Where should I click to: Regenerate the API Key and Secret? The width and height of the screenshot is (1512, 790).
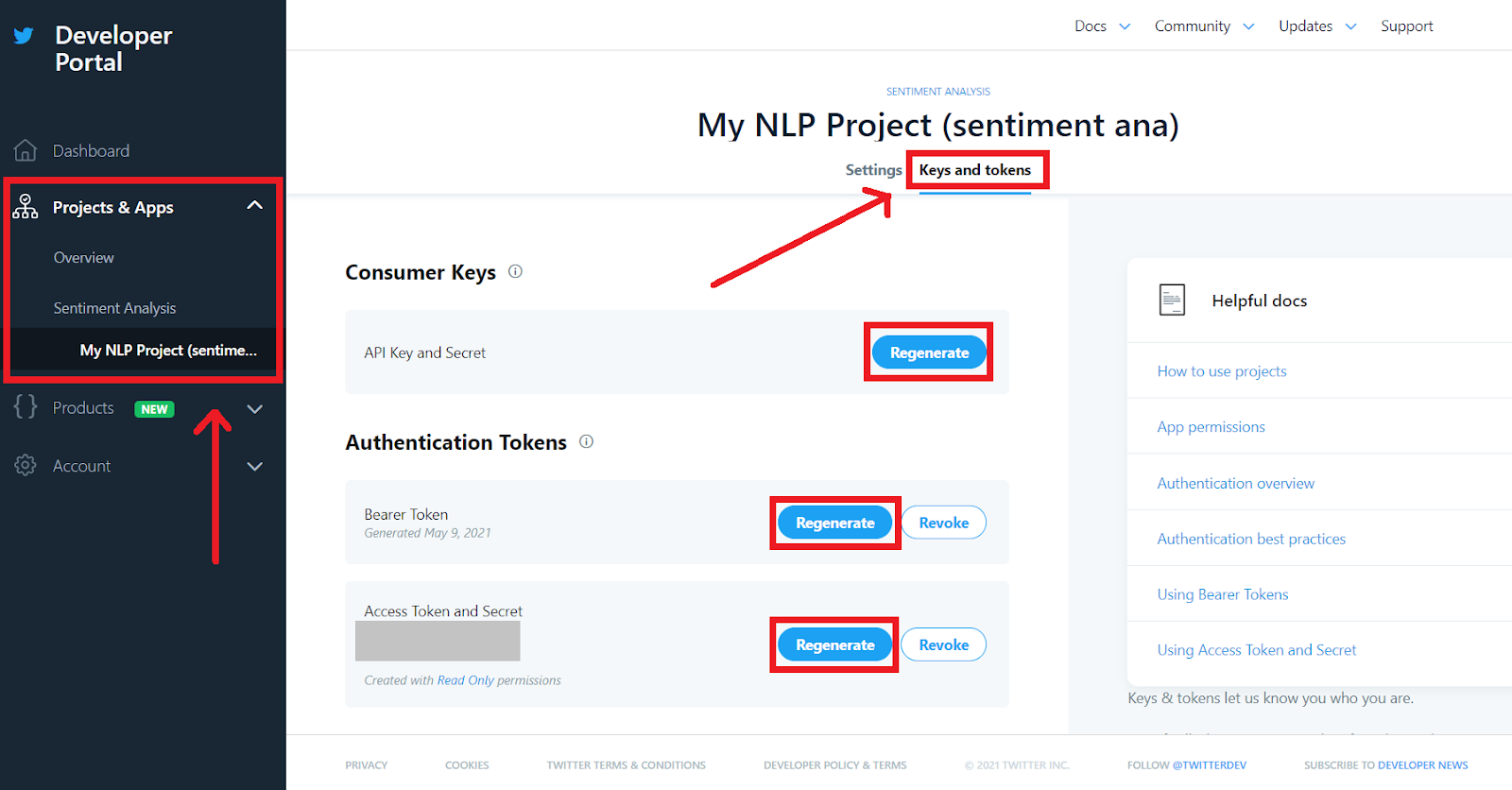click(x=929, y=352)
